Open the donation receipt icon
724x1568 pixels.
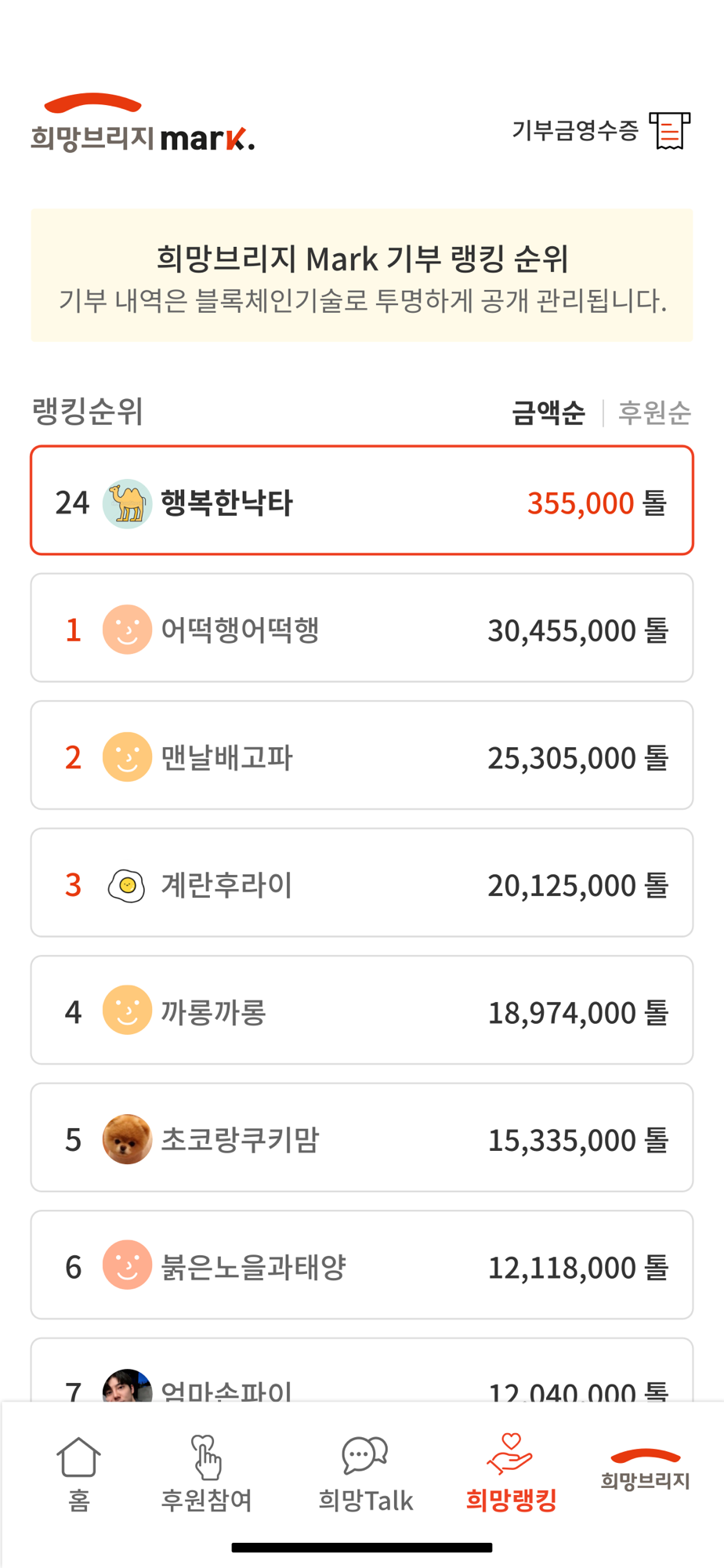[x=670, y=130]
